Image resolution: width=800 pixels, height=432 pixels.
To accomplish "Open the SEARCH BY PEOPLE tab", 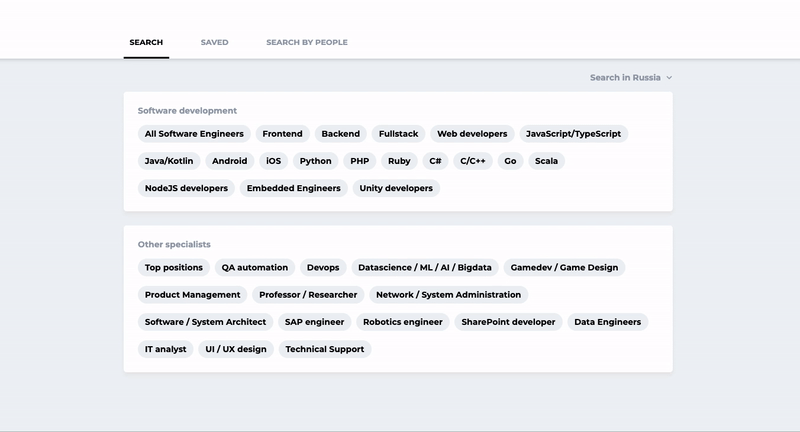I will pos(307,42).
